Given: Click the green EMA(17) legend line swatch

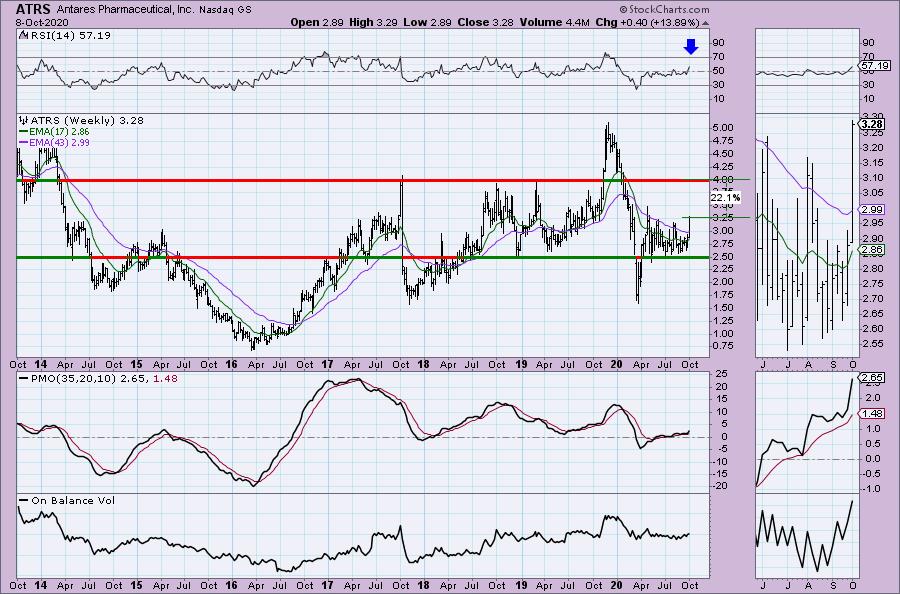Looking at the screenshot, I should click(x=24, y=131).
